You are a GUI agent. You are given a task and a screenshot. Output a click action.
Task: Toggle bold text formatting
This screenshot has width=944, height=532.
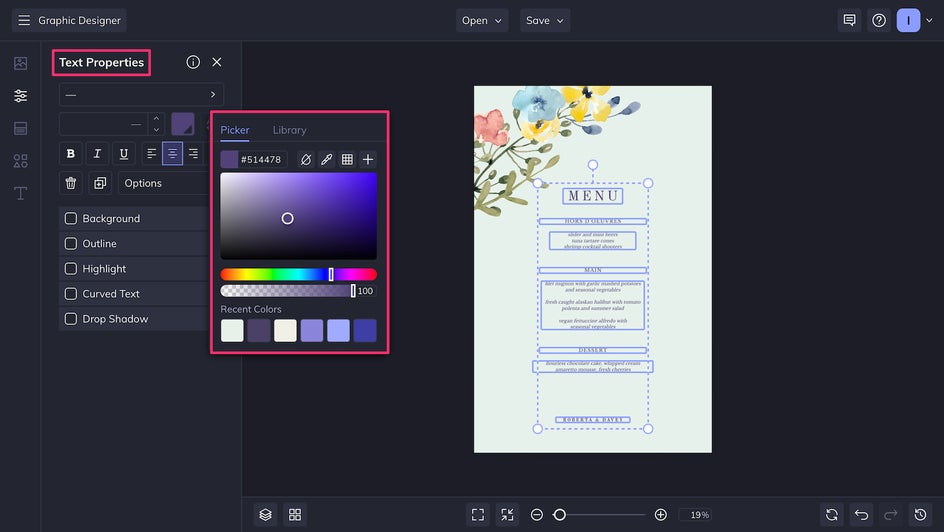click(70, 153)
